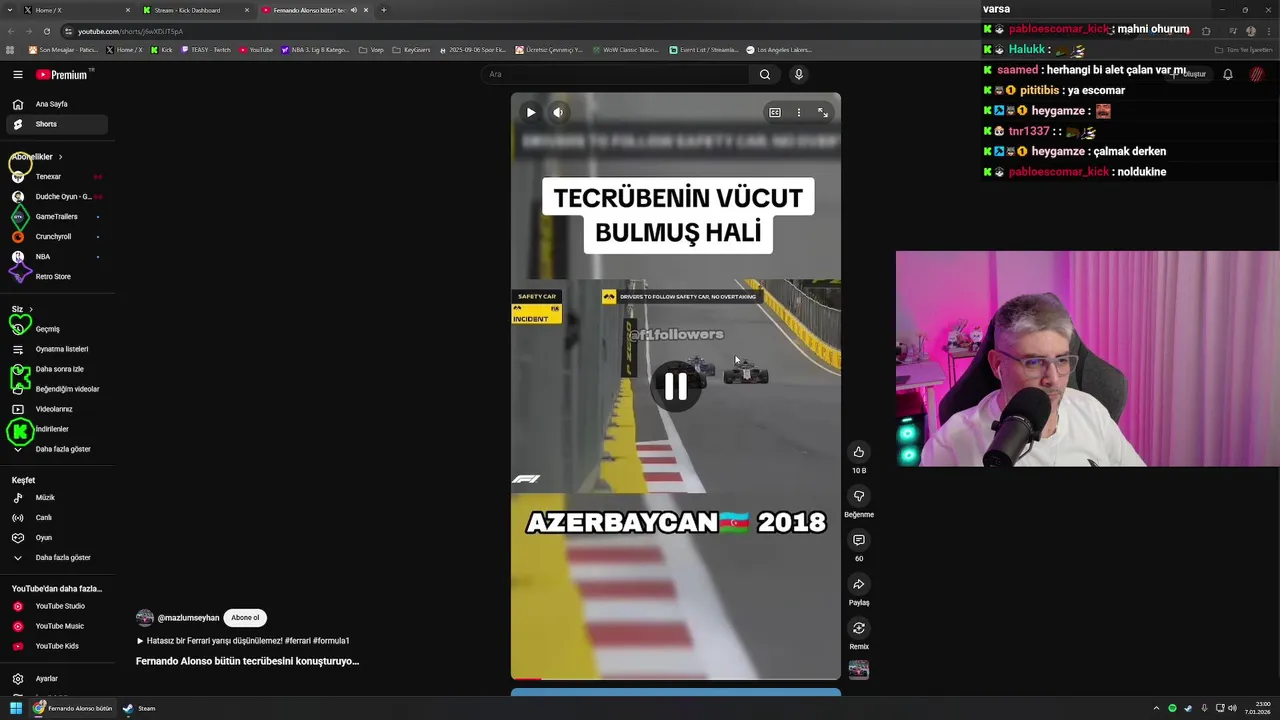Open the GameTrailers subscription
The image size is (1280, 720).
(x=57, y=217)
